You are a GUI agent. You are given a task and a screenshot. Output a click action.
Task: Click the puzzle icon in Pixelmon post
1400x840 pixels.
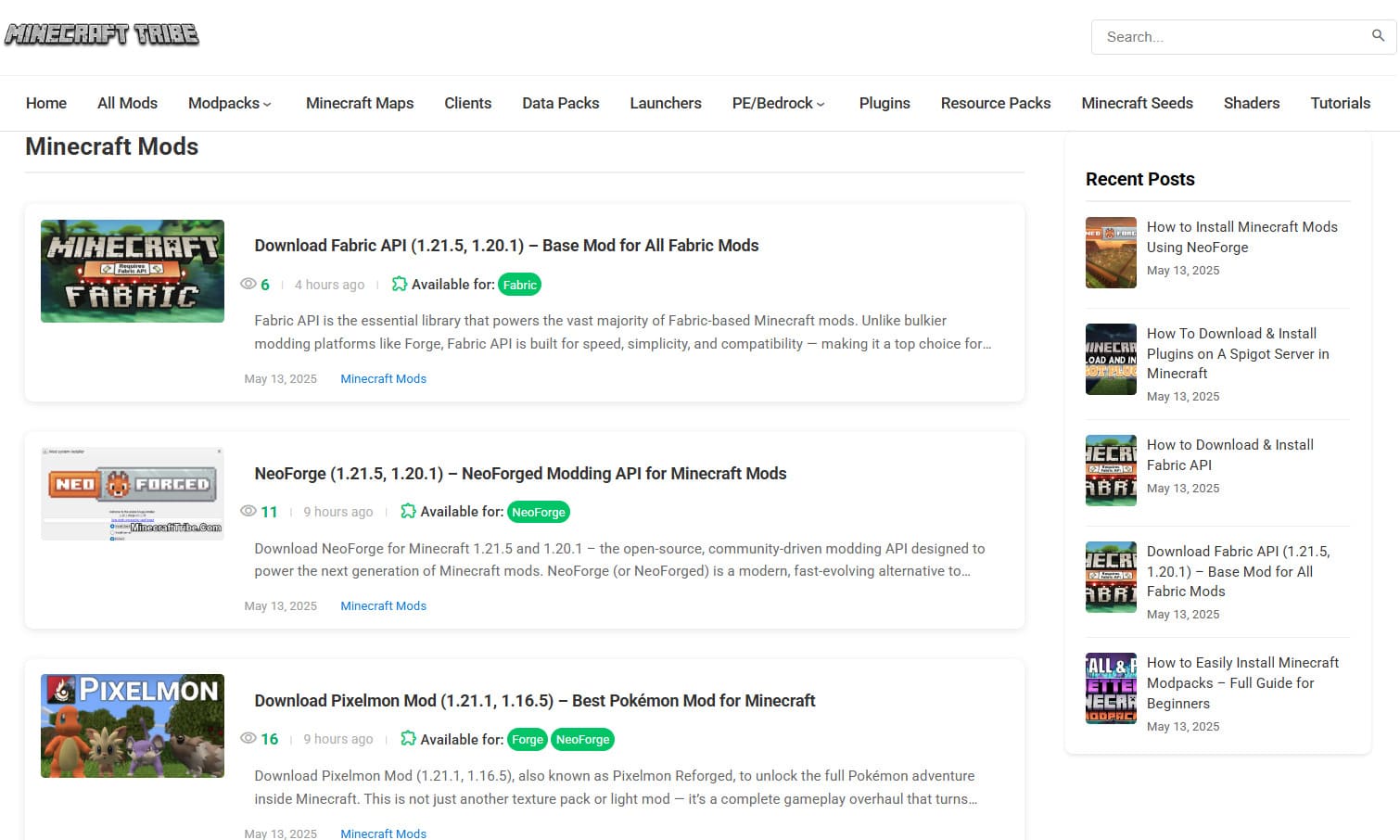pyautogui.click(x=408, y=738)
